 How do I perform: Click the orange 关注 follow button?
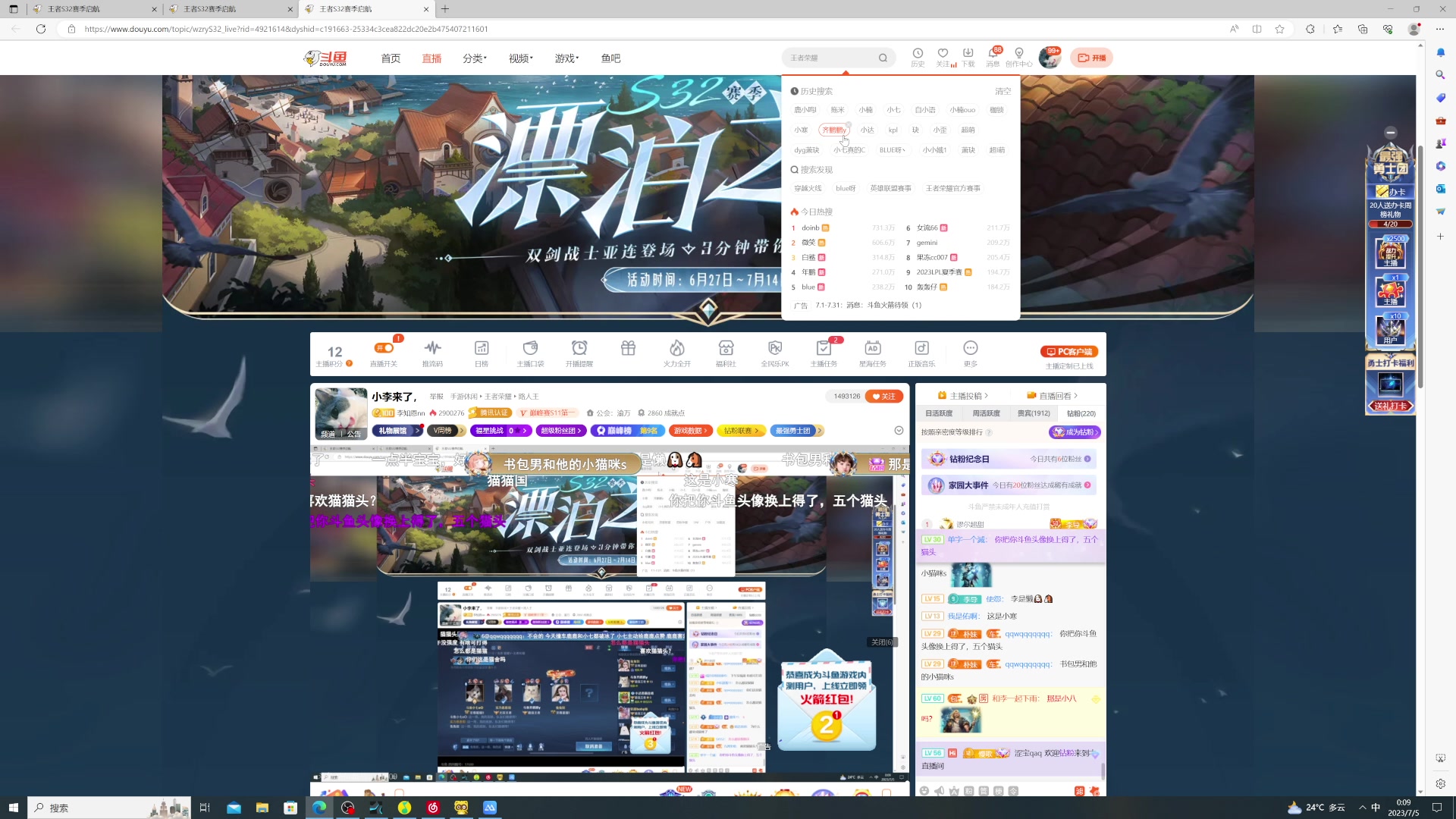(x=884, y=396)
